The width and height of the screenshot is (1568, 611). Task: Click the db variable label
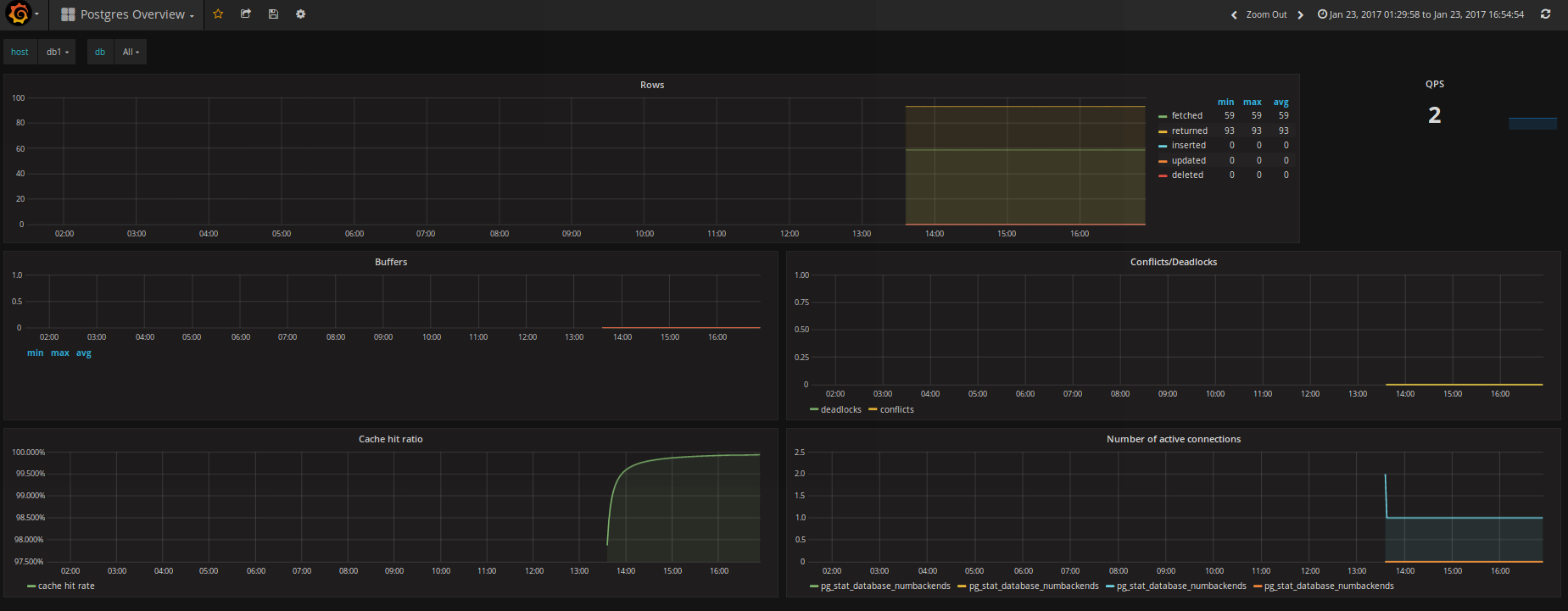(100, 52)
